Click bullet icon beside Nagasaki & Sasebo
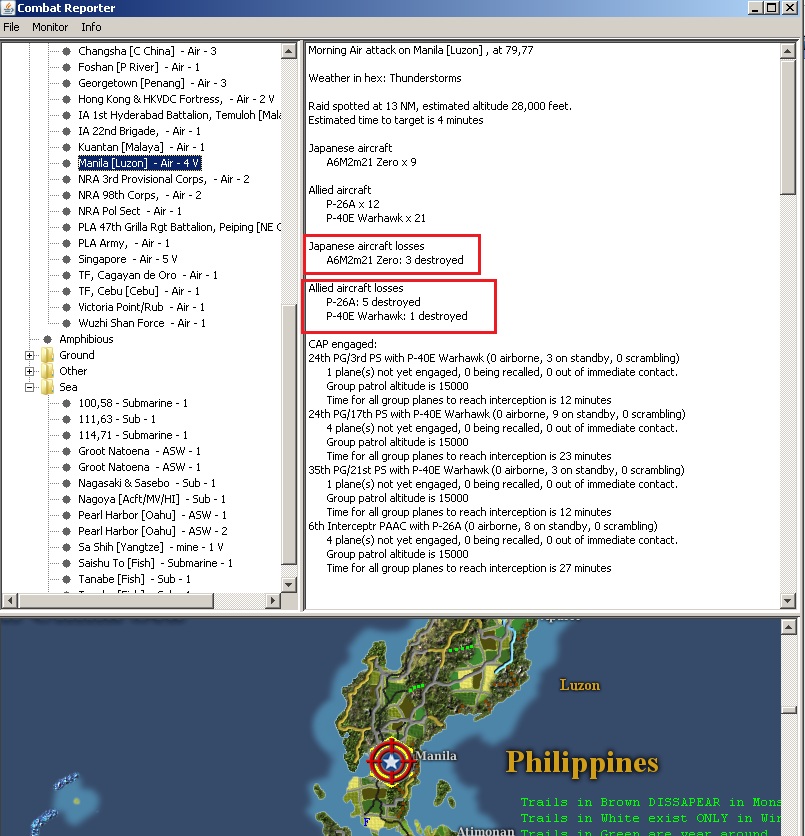 pyautogui.click(x=67, y=483)
